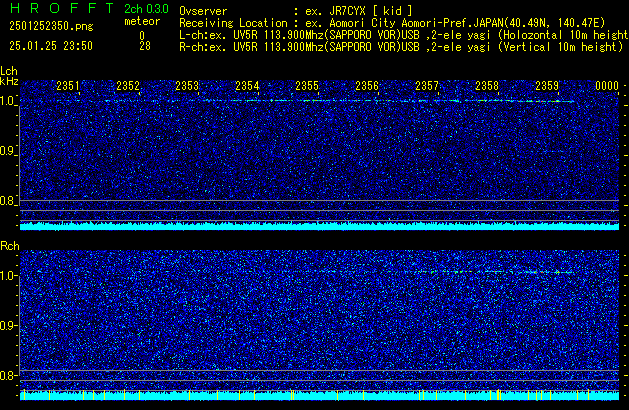Click the 2359 time marker
This screenshot has width=629, height=410.
547,86
